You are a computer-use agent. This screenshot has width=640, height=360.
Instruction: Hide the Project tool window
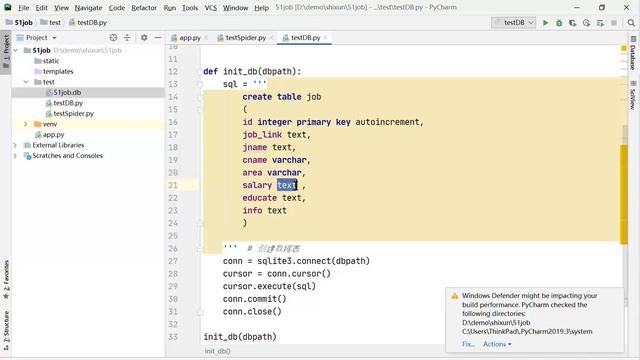click(158, 38)
